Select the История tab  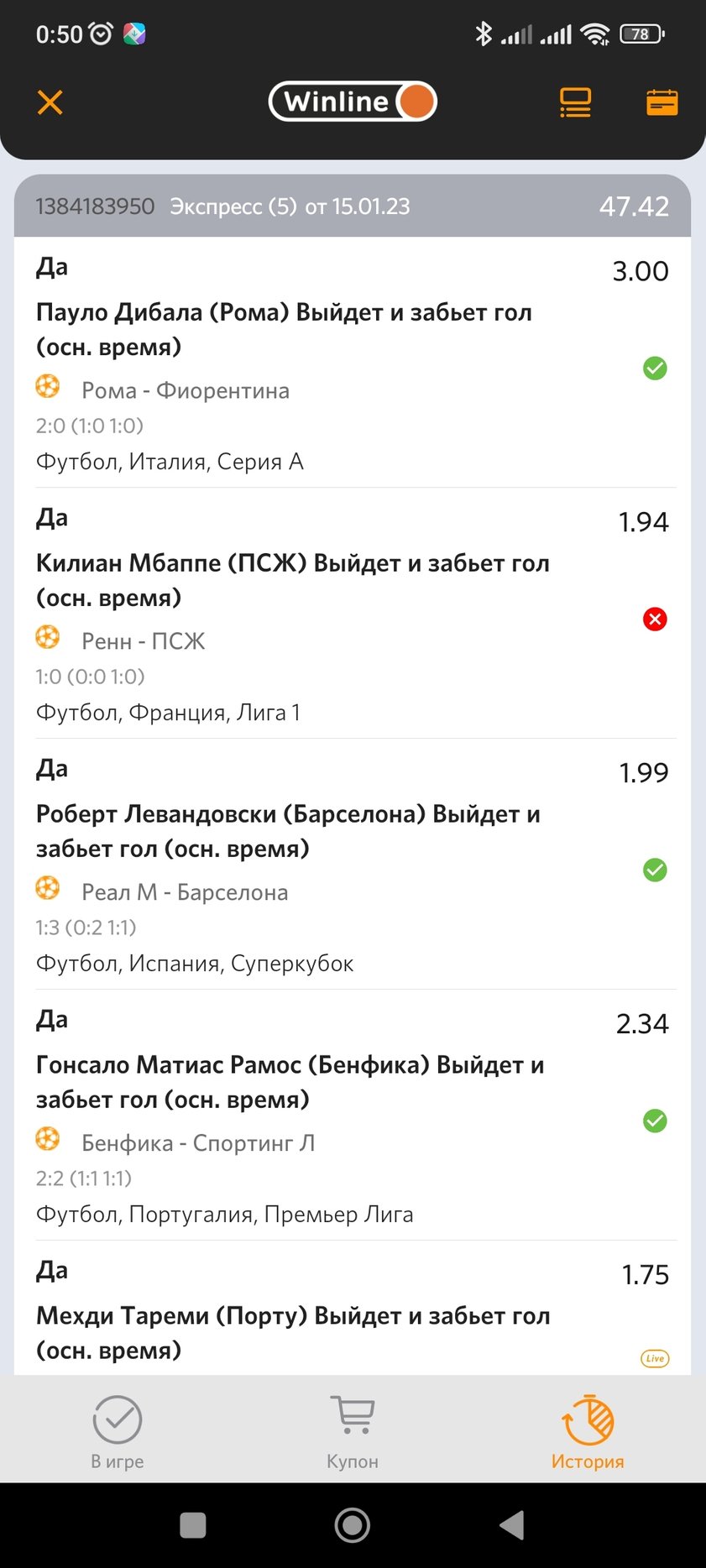coord(588,1432)
